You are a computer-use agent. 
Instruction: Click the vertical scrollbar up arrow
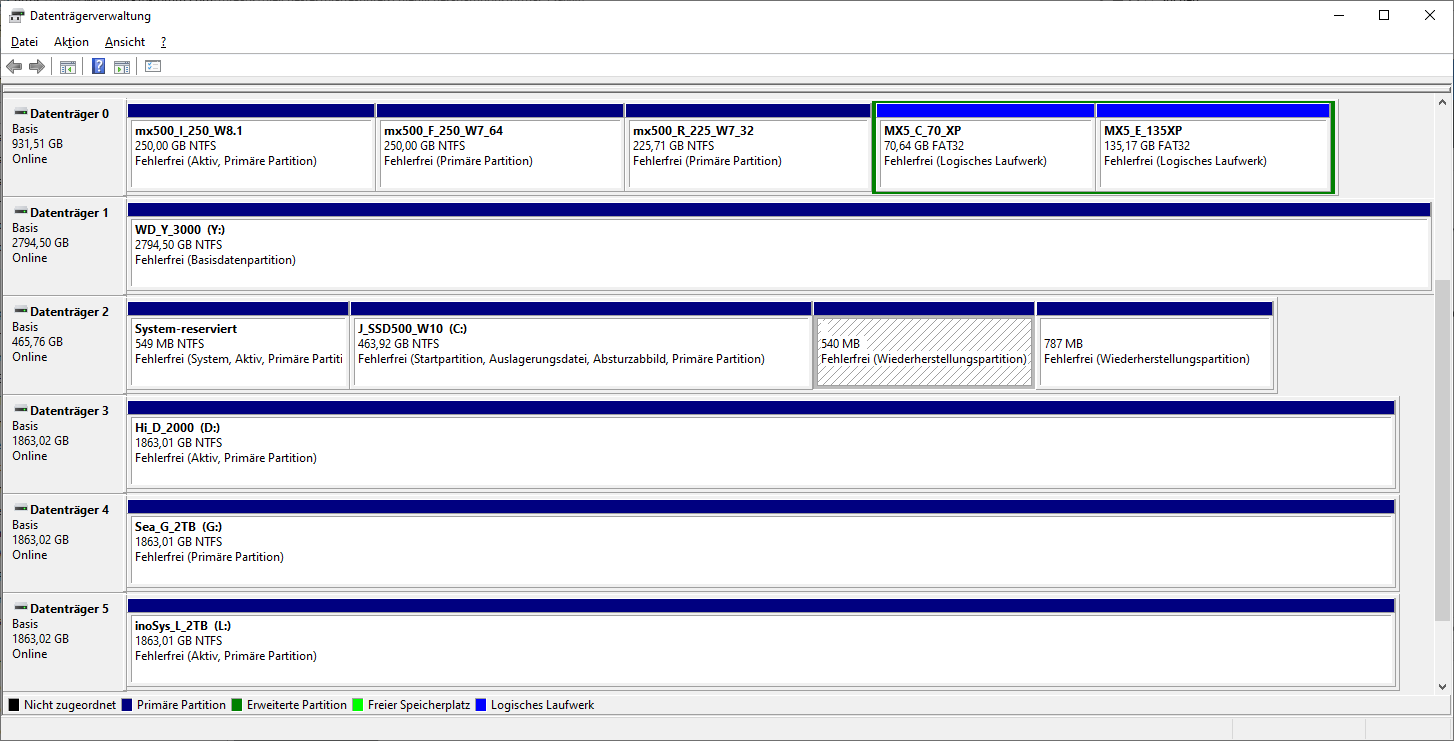(1443, 102)
